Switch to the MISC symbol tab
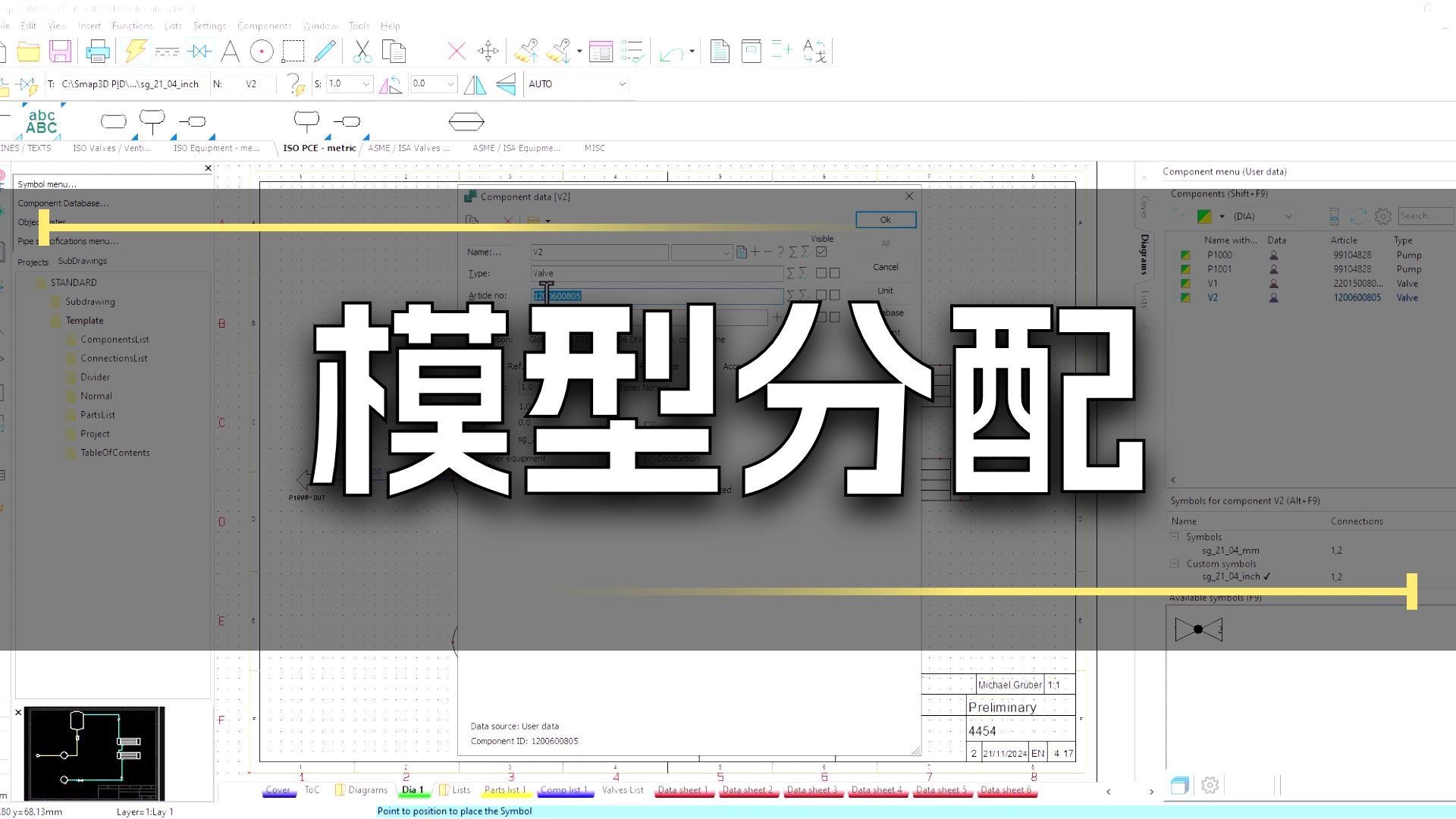Image resolution: width=1456 pixels, height=819 pixels. [x=595, y=148]
